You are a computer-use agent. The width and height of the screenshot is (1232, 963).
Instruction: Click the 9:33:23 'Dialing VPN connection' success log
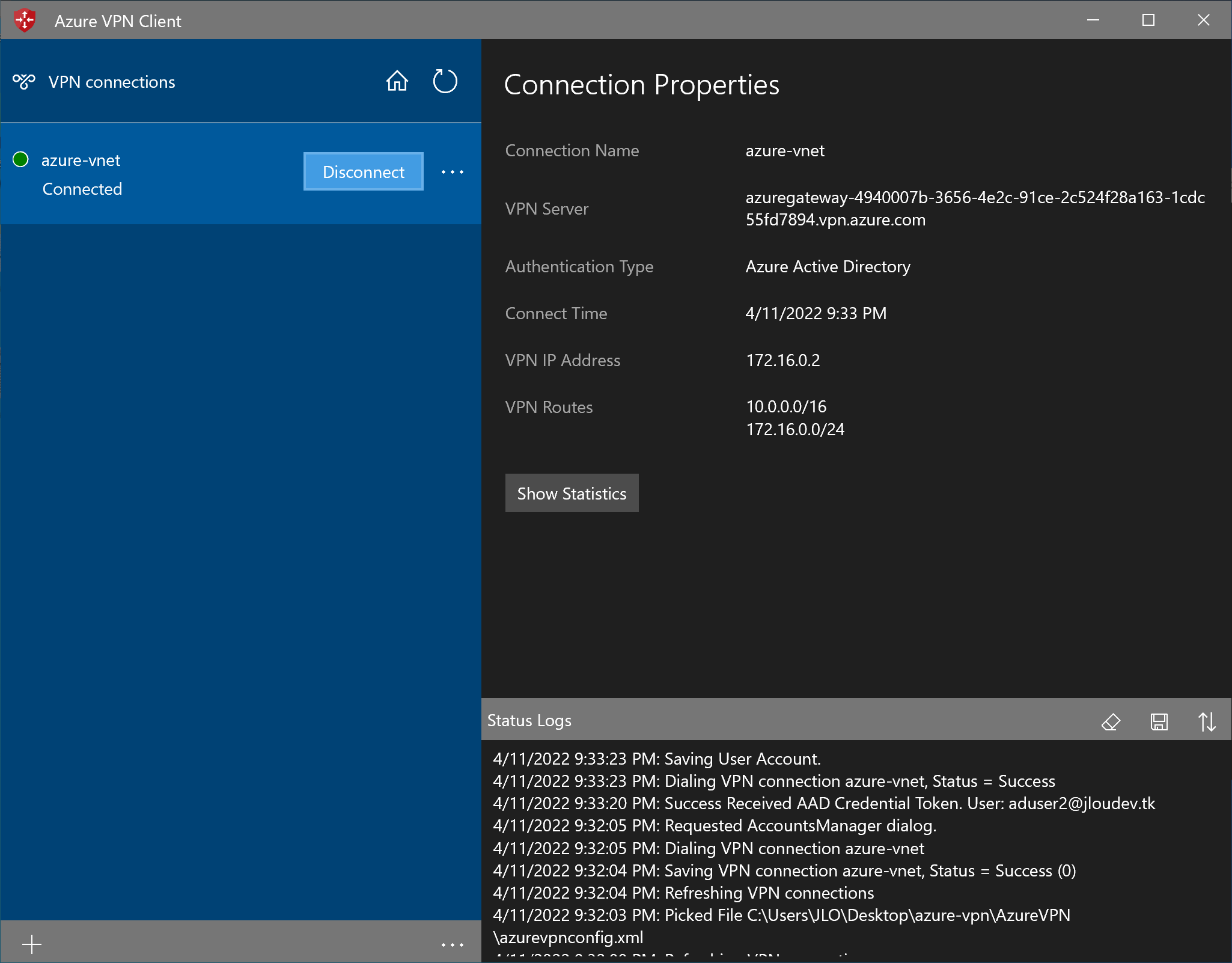coord(774,781)
